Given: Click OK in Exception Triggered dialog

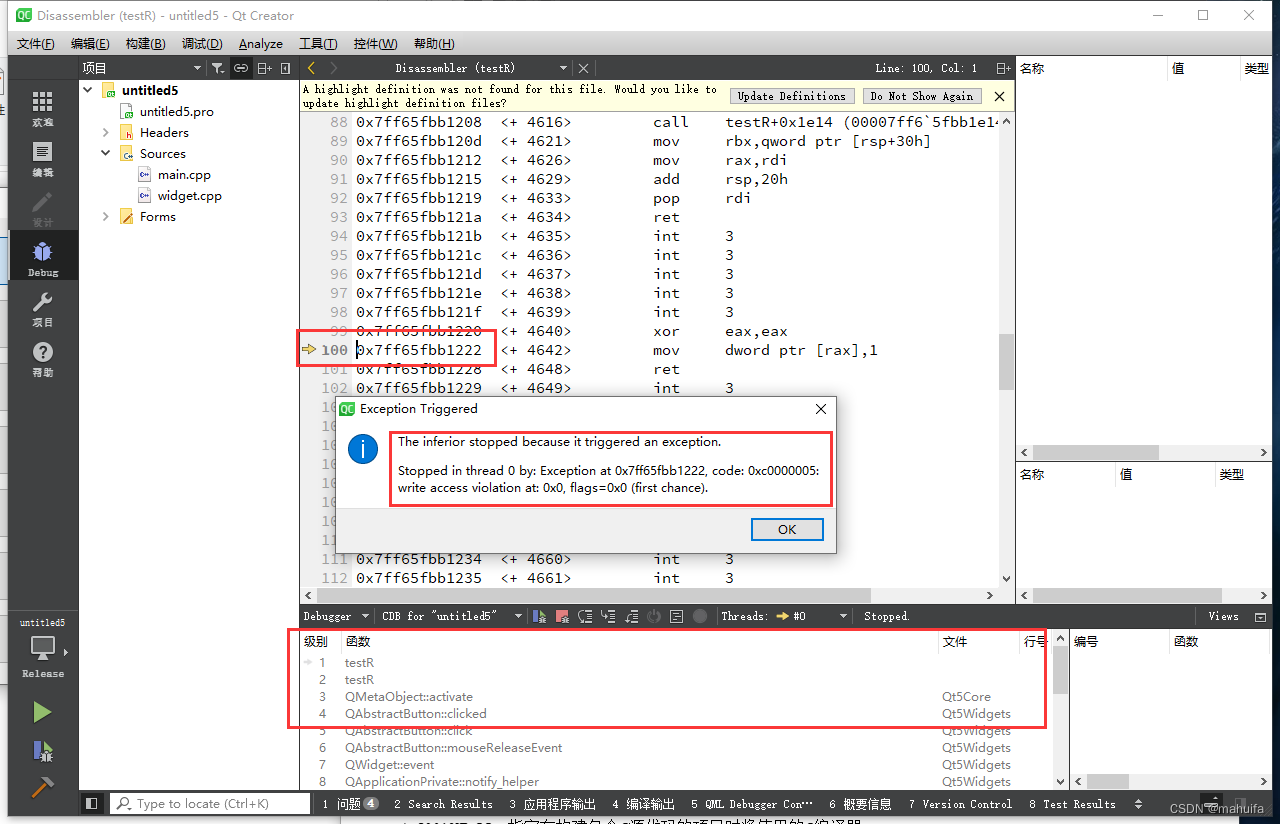Looking at the screenshot, I should pyautogui.click(x=787, y=529).
